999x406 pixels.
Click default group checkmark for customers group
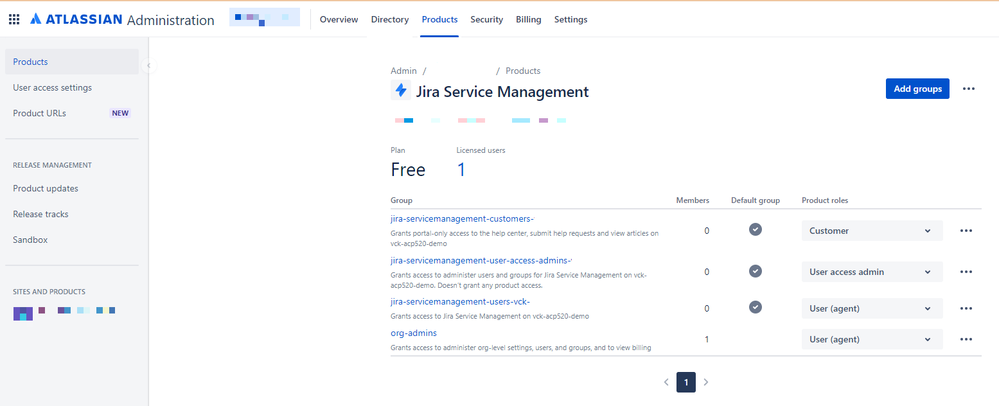755,229
